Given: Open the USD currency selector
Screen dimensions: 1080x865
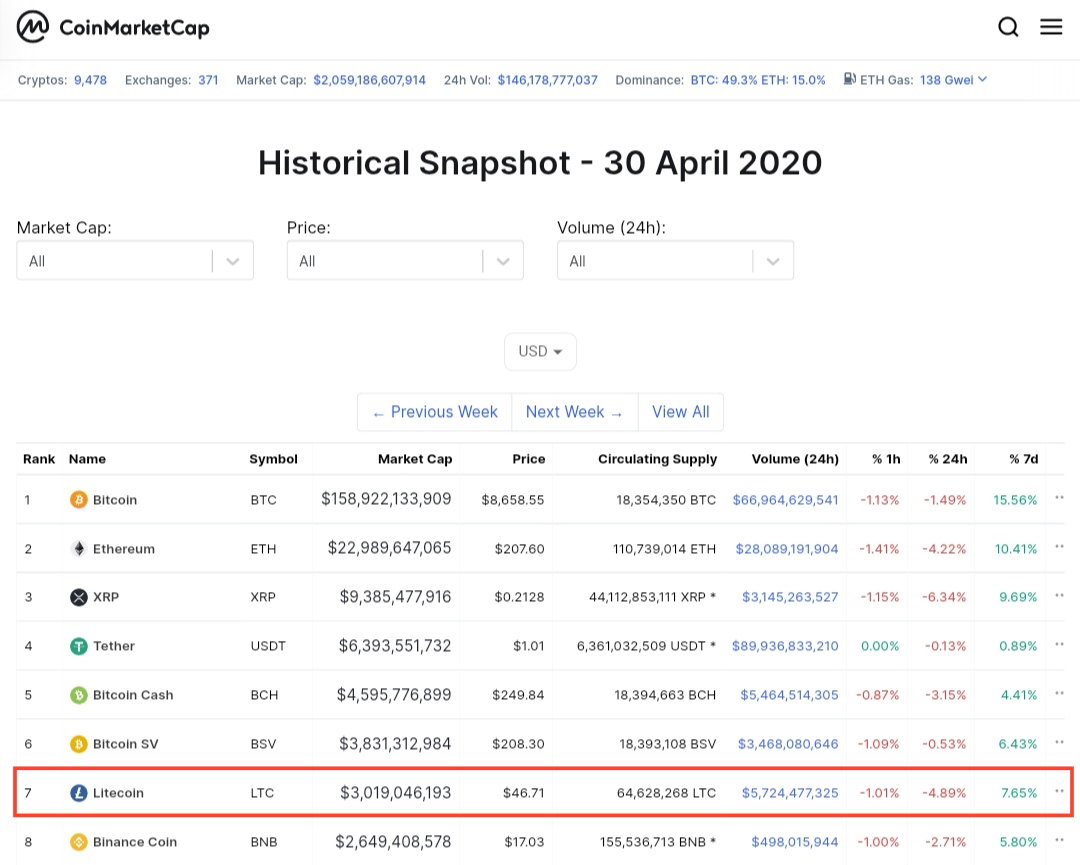Looking at the screenshot, I should 540,351.
